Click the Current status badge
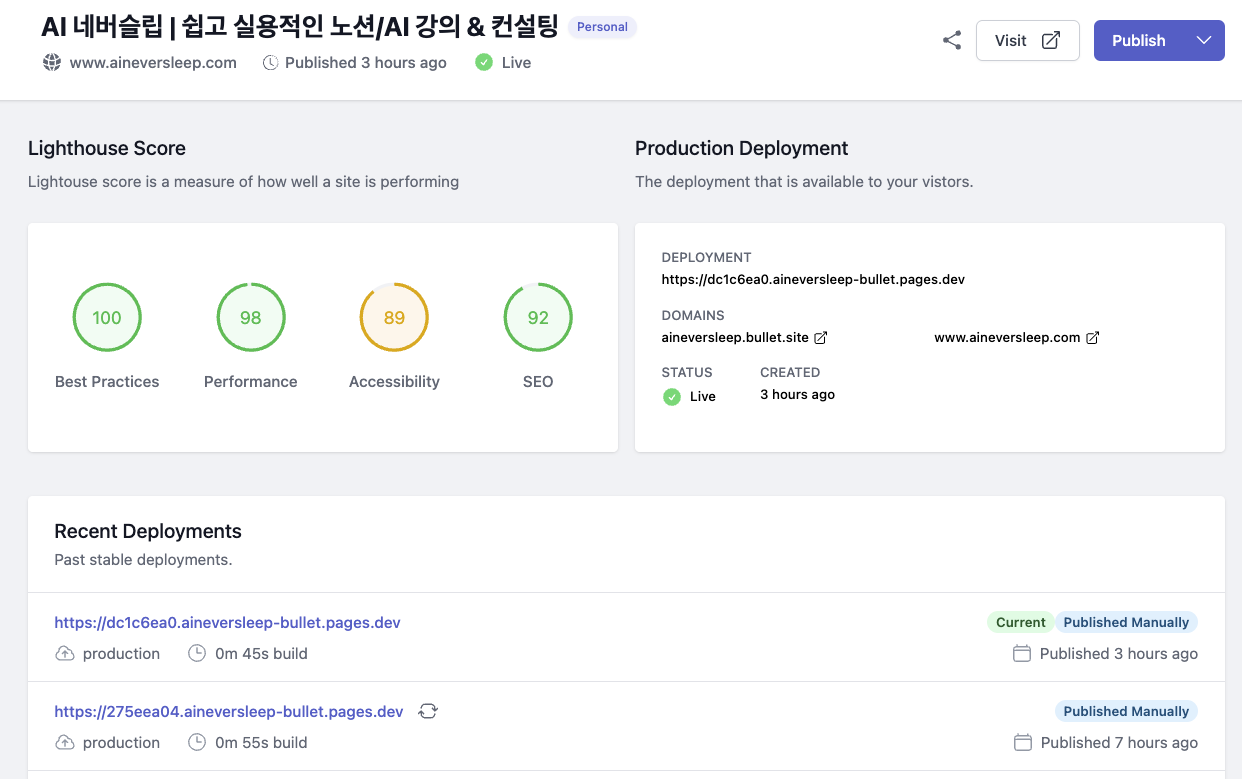 1020,623
